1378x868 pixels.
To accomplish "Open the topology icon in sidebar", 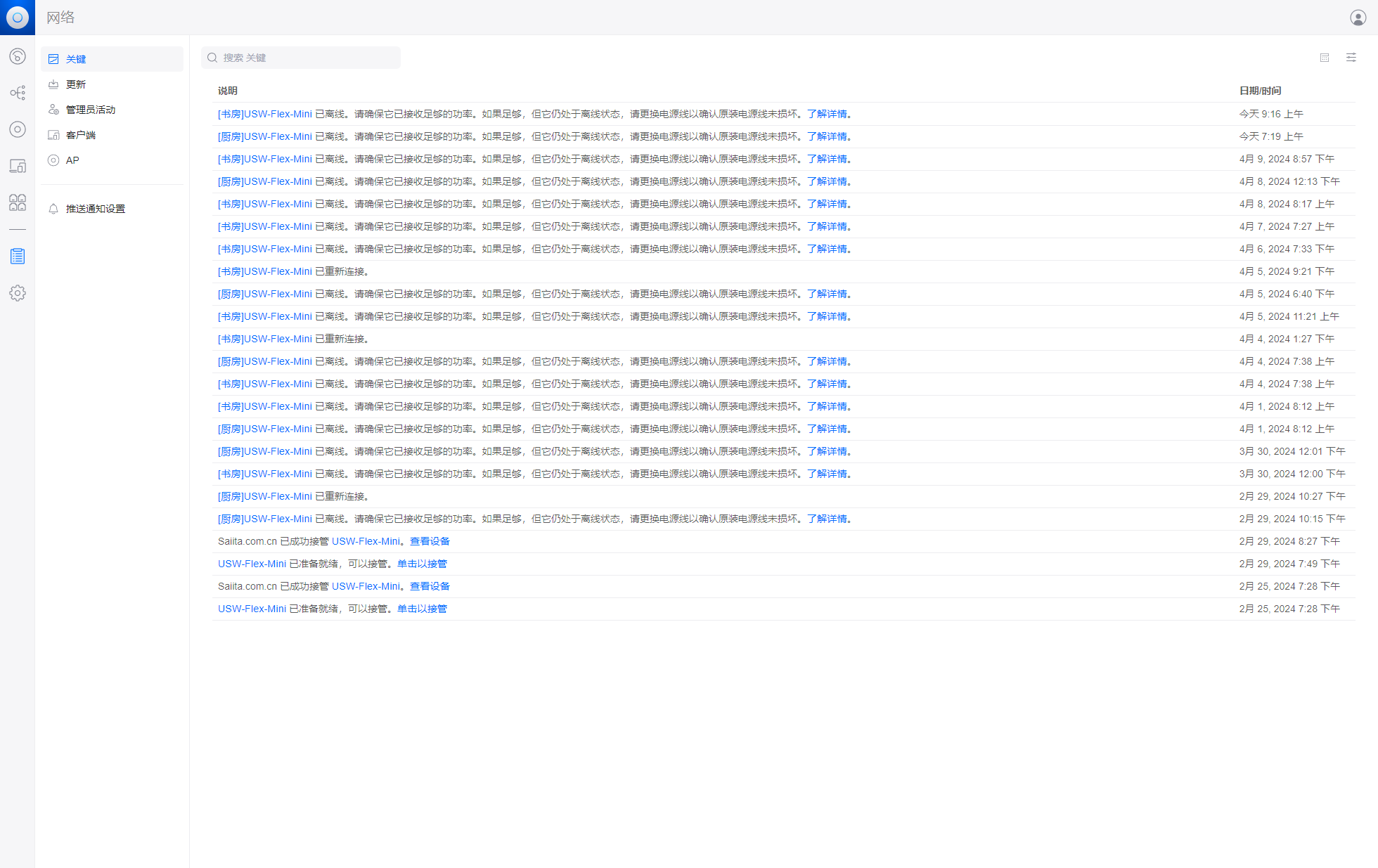I will pos(18,93).
